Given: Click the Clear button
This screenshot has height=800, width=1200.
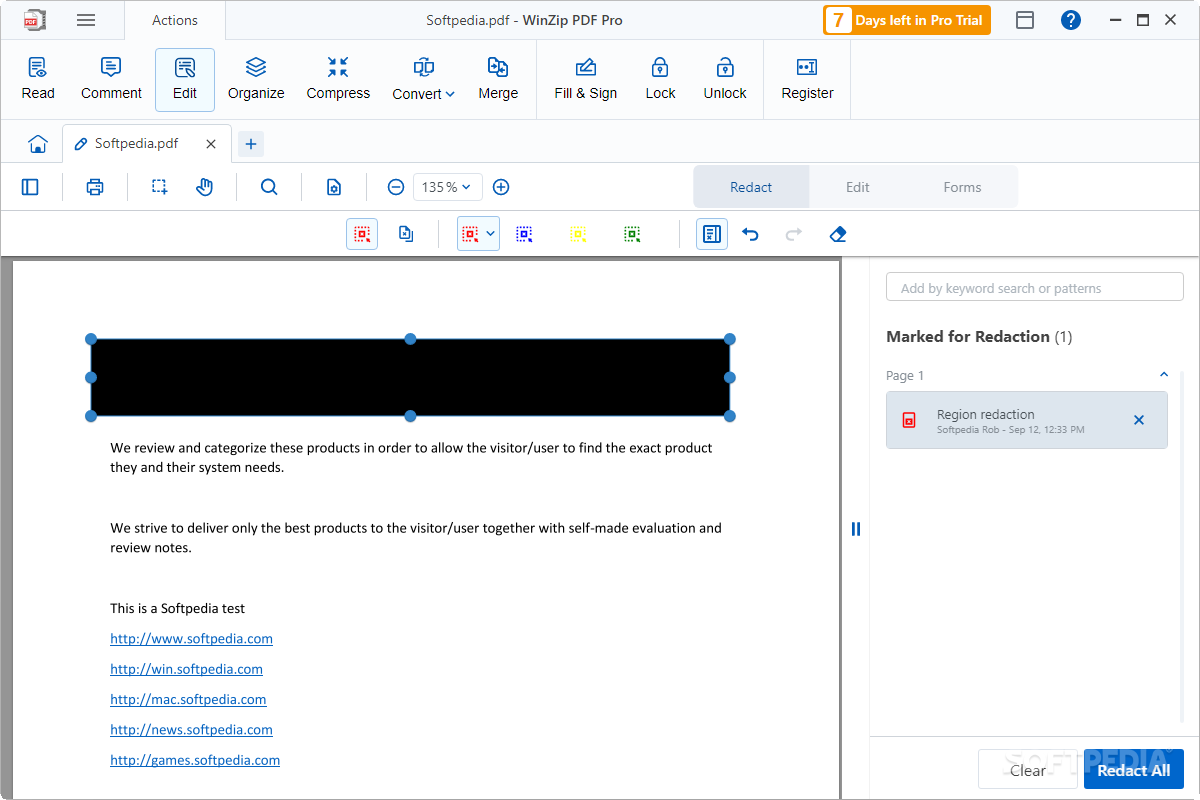Looking at the screenshot, I should coord(1028,770).
